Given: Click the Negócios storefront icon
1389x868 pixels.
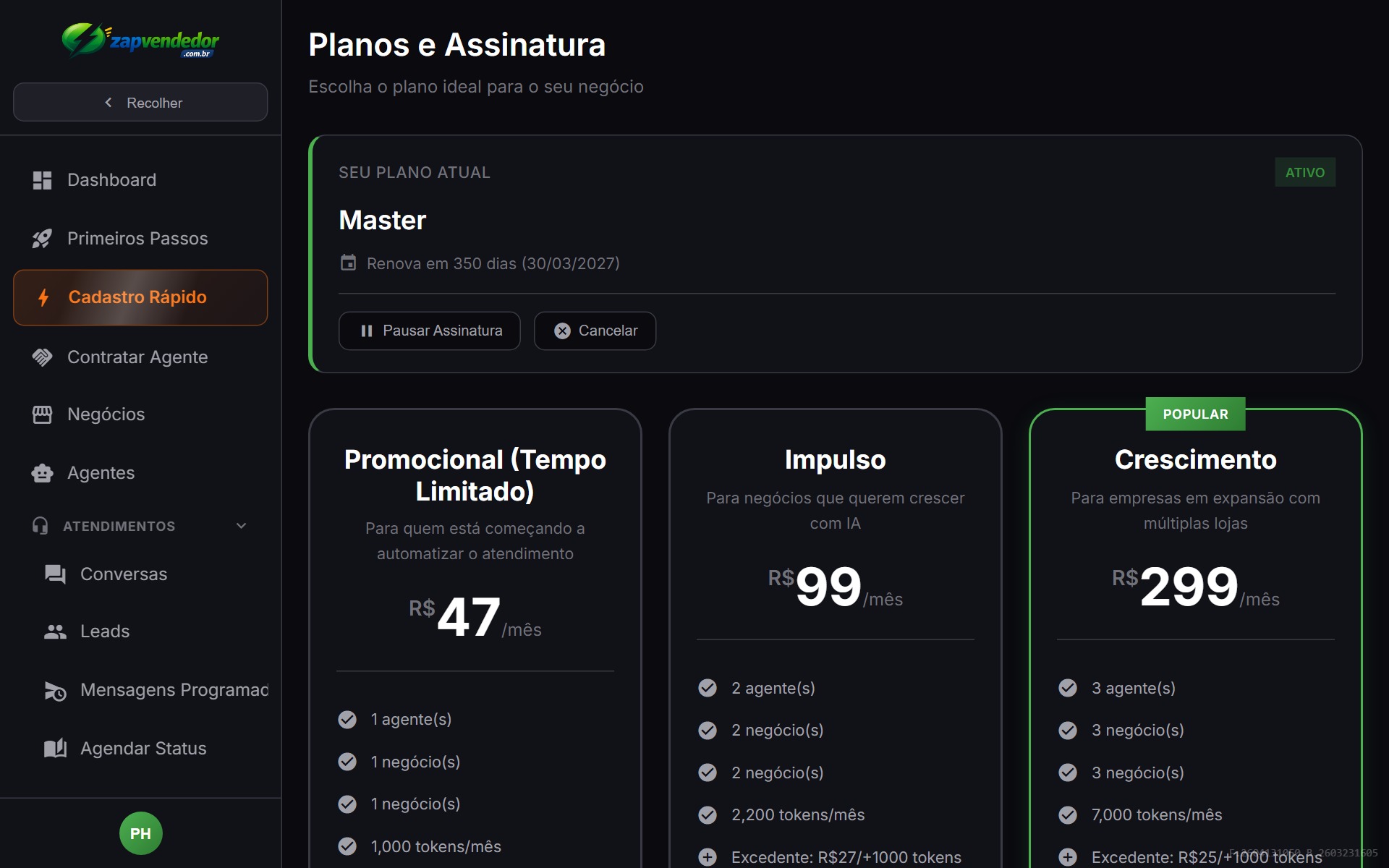Looking at the screenshot, I should (42, 414).
